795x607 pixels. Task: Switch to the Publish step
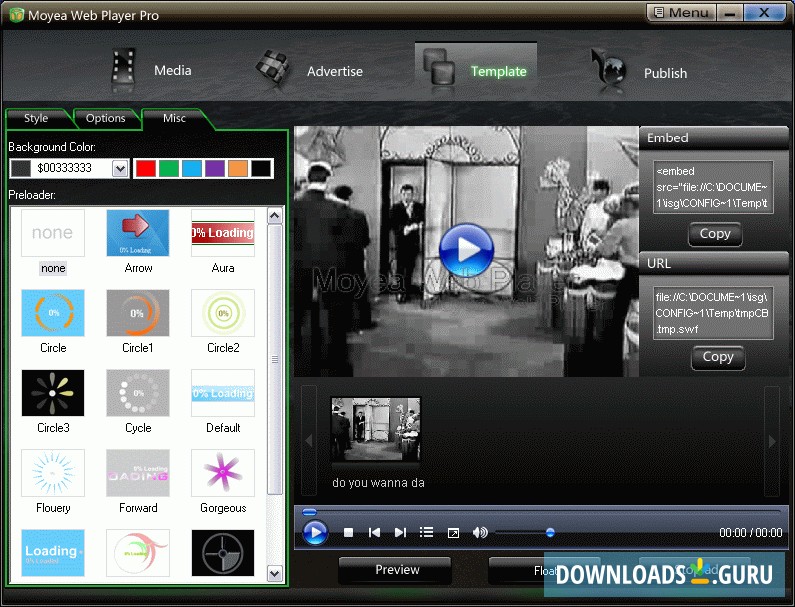point(639,72)
